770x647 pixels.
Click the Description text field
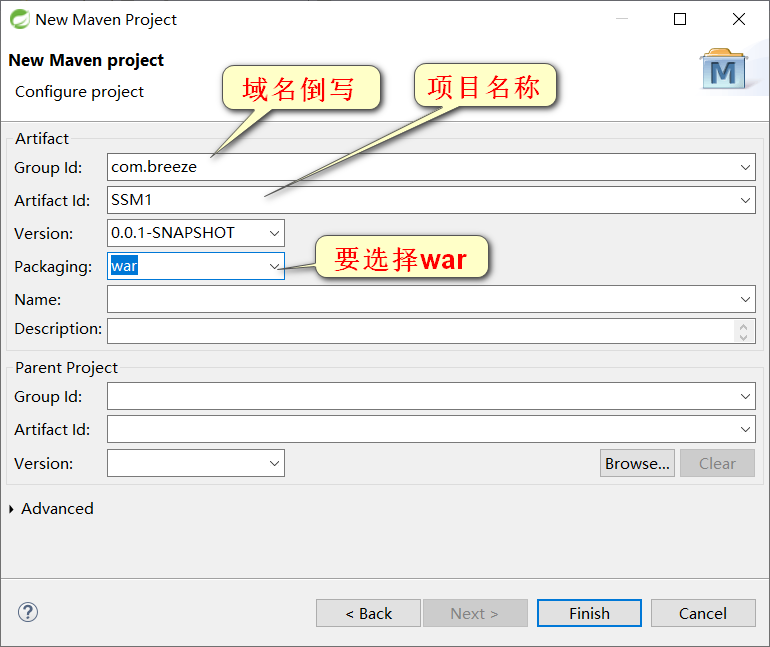click(431, 331)
